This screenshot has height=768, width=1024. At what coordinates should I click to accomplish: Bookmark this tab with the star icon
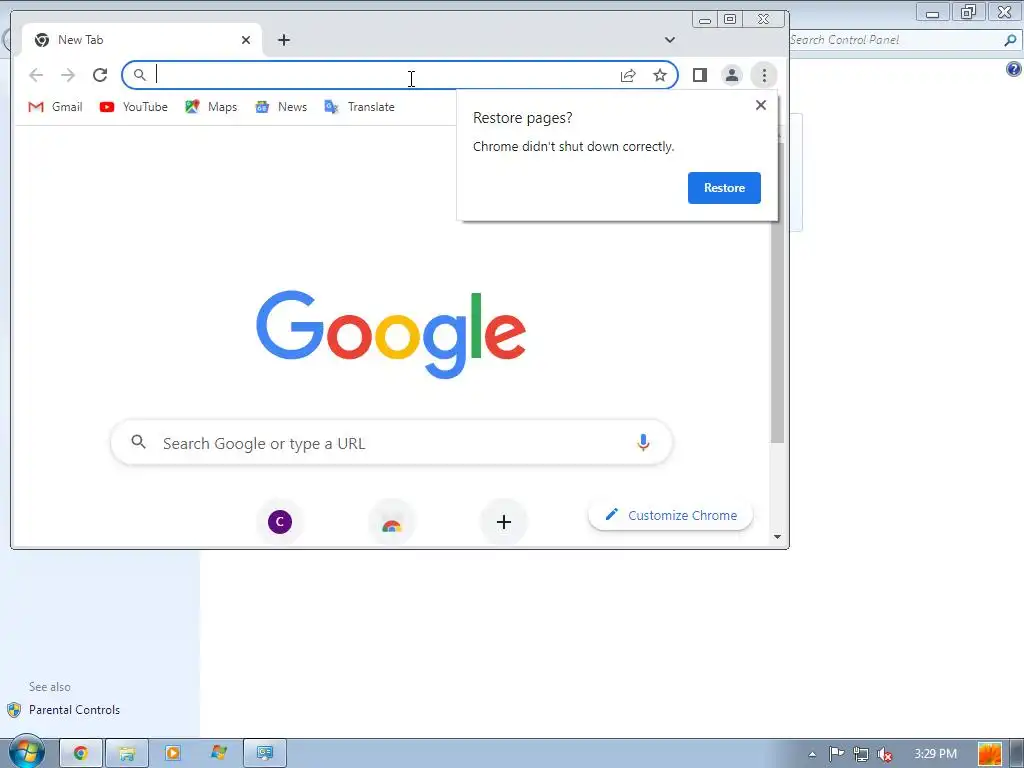point(660,75)
